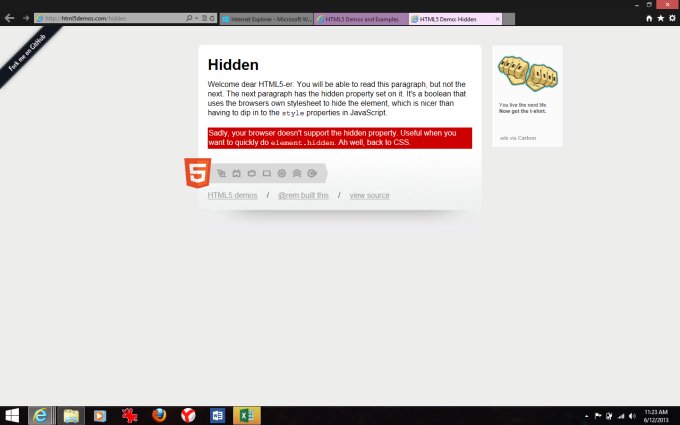Image resolution: width=680 pixels, height=425 pixels.
Task: Open Action Center flag icon in tray
Action: 598,416
